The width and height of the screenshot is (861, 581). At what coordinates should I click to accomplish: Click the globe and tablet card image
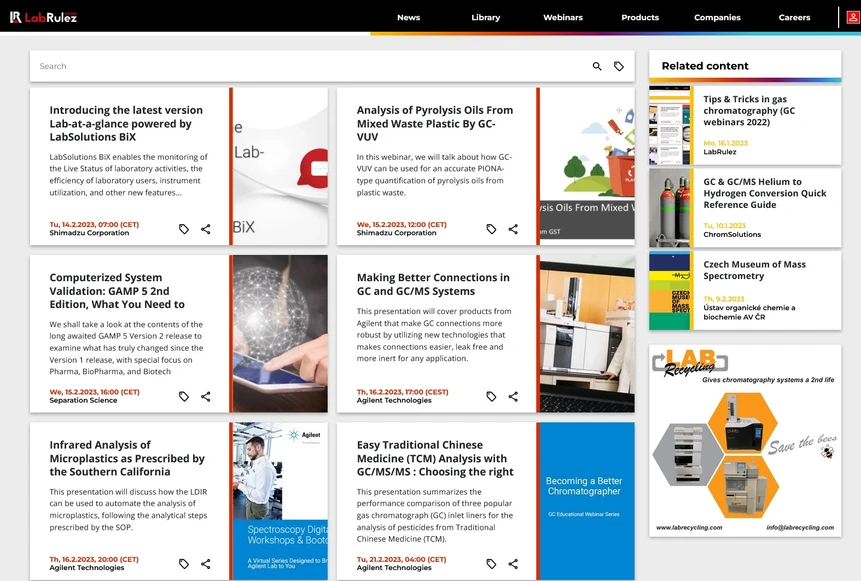280,334
